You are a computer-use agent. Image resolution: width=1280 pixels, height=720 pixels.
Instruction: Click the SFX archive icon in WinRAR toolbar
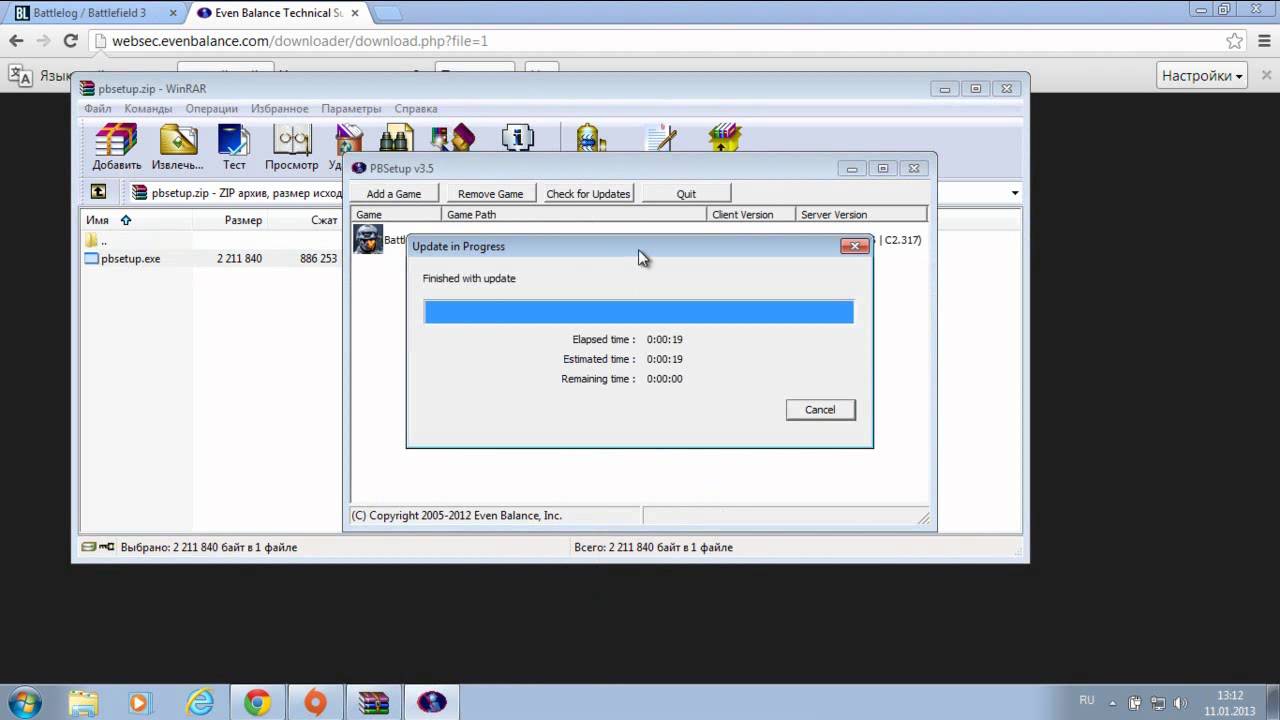(724, 138)
